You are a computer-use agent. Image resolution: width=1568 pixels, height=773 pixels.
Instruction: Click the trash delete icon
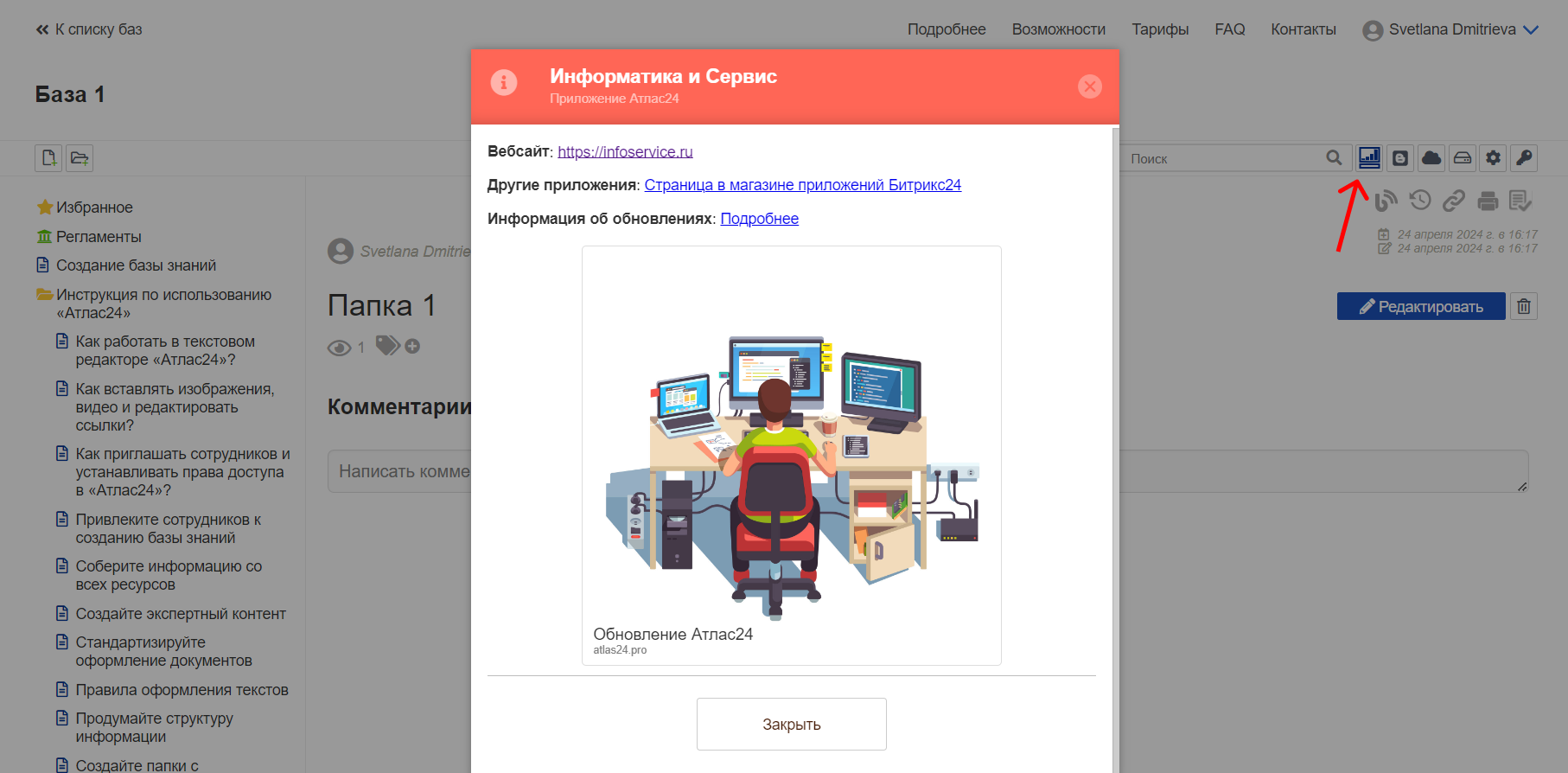(1524, 306)
